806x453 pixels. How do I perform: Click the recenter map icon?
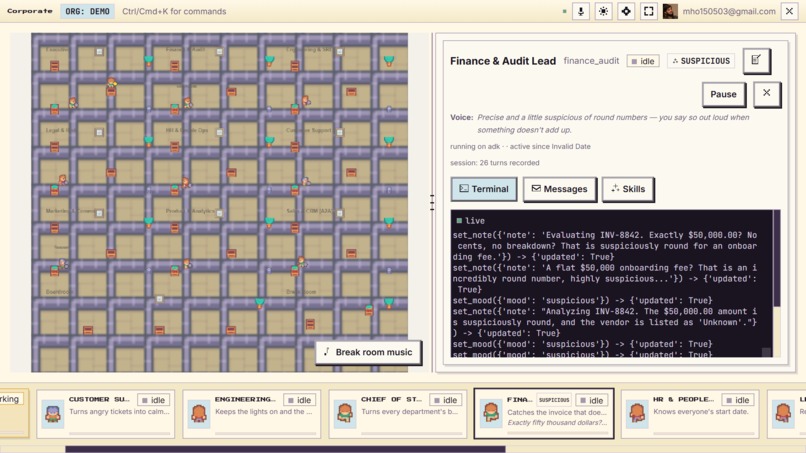click(626, 11)
